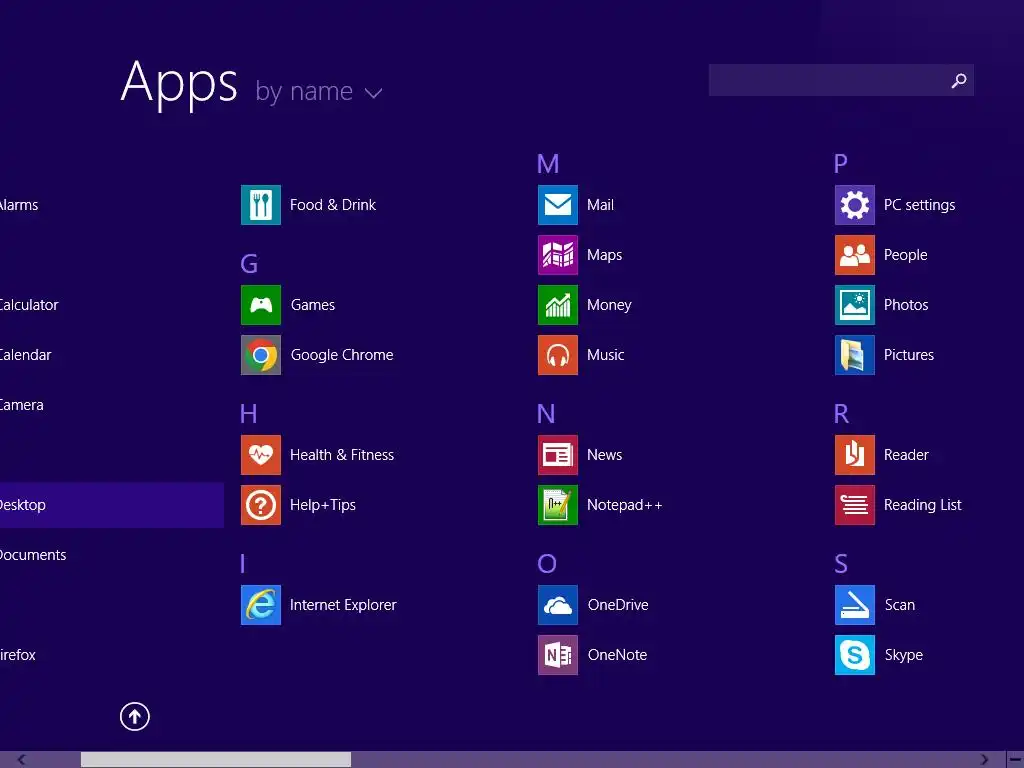
Task: Click the 'Reading List' label
Action: point(922,505)
